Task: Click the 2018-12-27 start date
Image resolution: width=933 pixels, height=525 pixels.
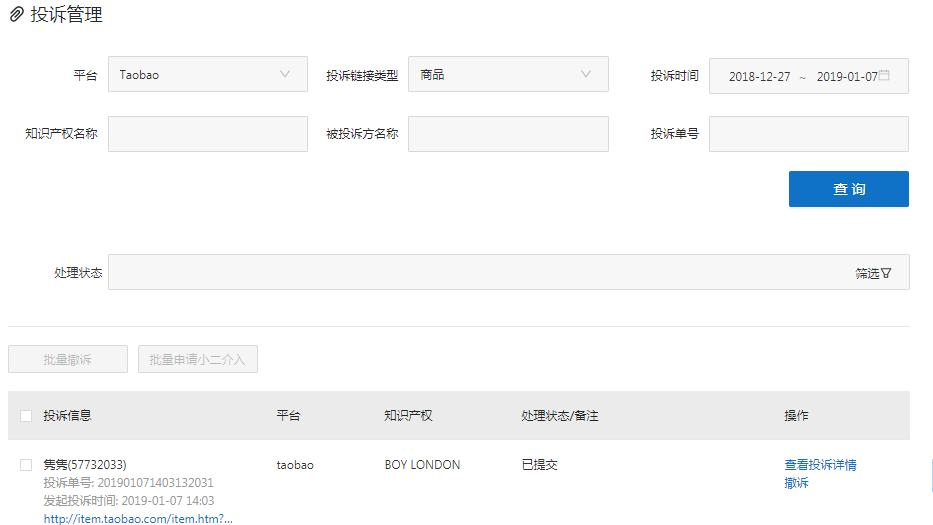Action: point(759,77)
